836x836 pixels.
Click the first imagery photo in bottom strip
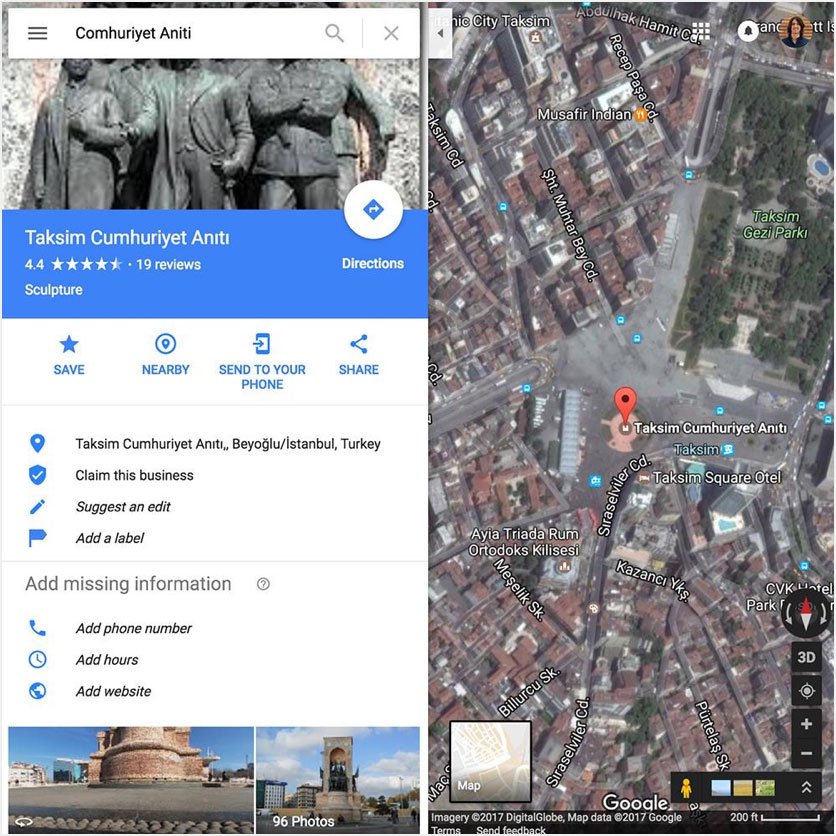[721, 788]
